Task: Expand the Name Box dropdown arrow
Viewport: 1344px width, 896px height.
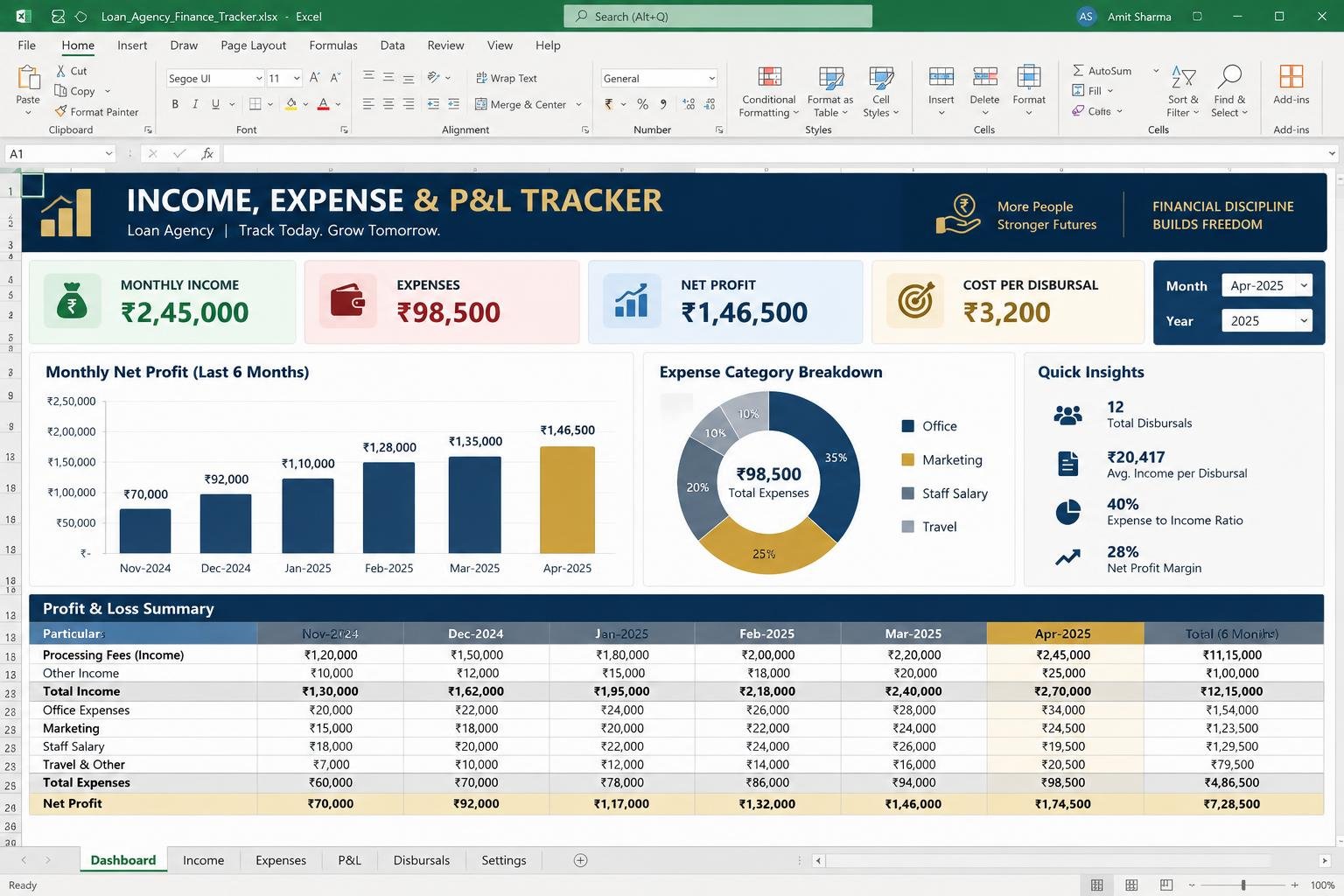Action: pos(109,154)
